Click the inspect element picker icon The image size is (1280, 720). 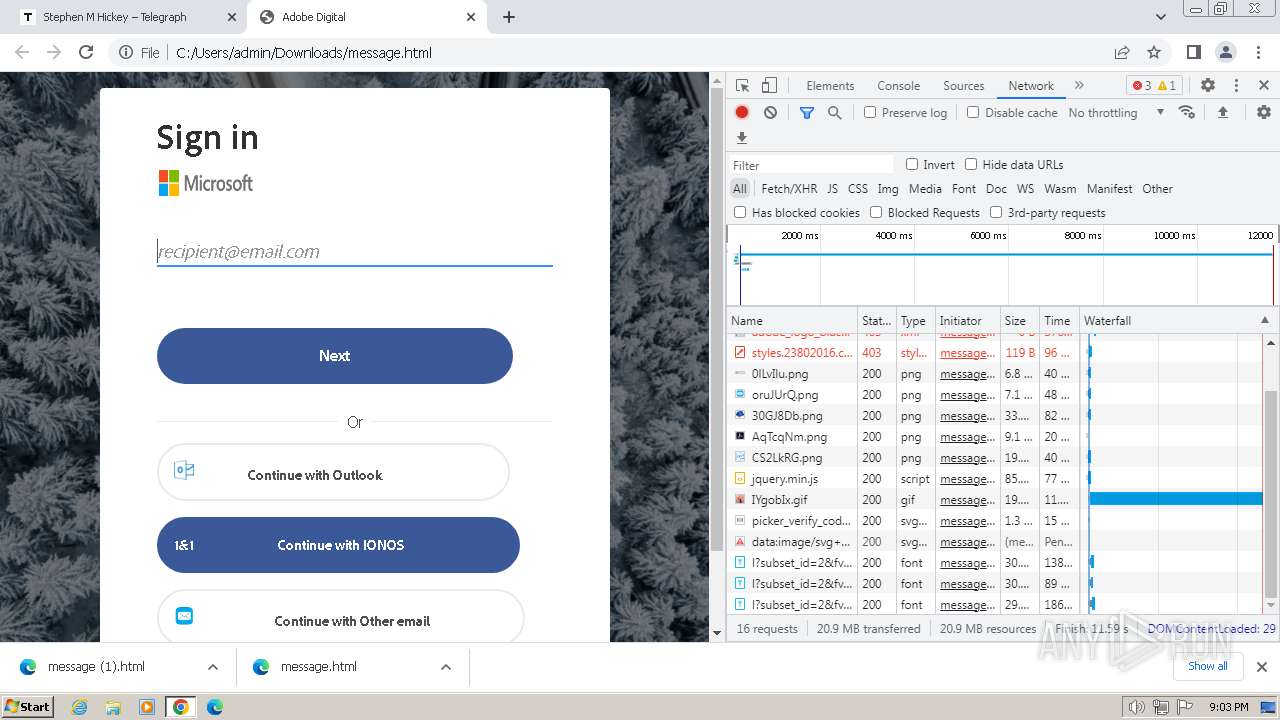click(x=742, y=86)
